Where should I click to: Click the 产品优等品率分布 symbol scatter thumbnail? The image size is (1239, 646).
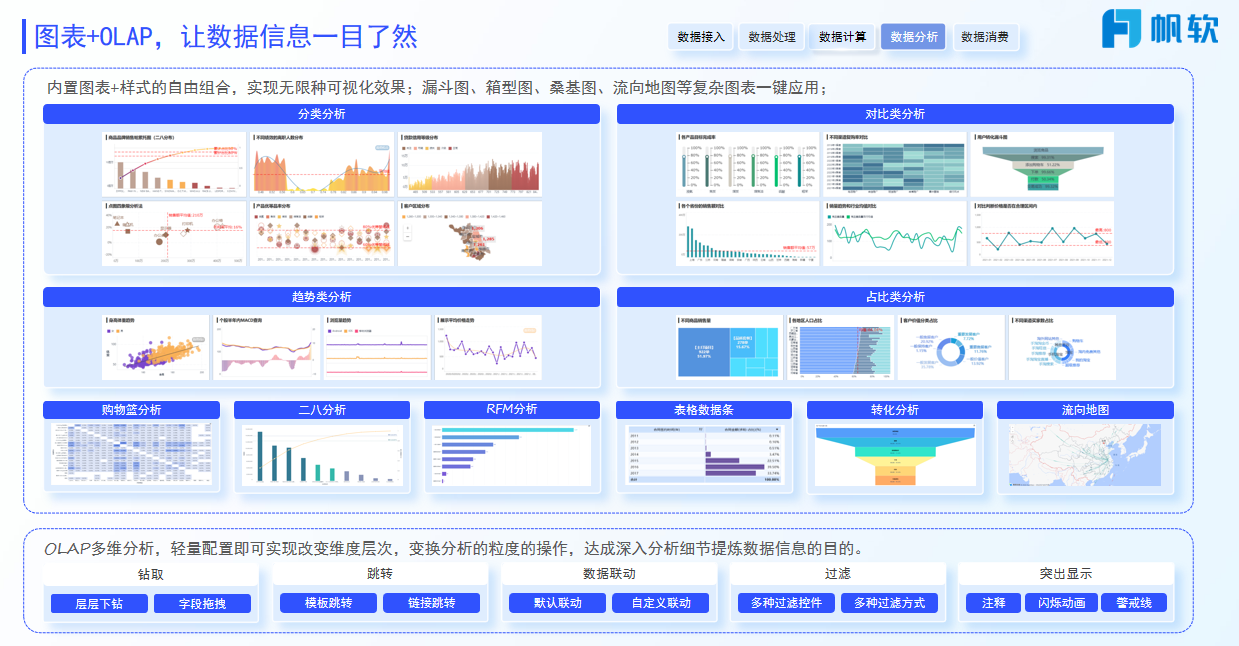(x=321, y=234)
